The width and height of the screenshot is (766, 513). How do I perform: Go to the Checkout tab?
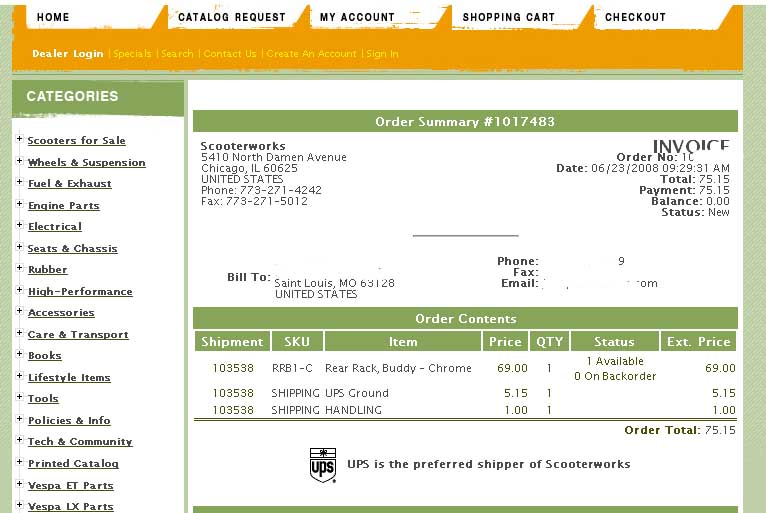635,17
